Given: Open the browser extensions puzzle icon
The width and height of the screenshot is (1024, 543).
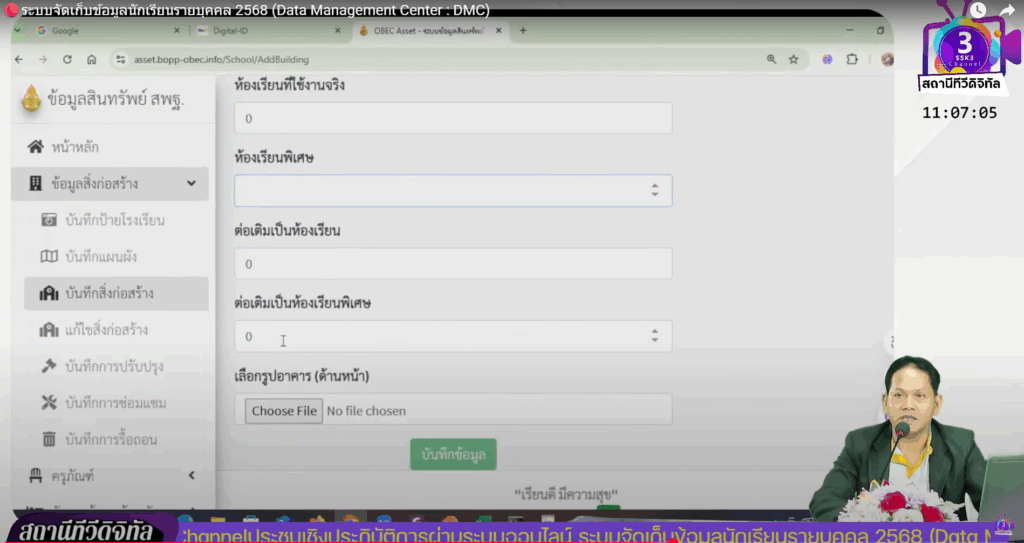Looking at the screenshot, I should point(852,59).
